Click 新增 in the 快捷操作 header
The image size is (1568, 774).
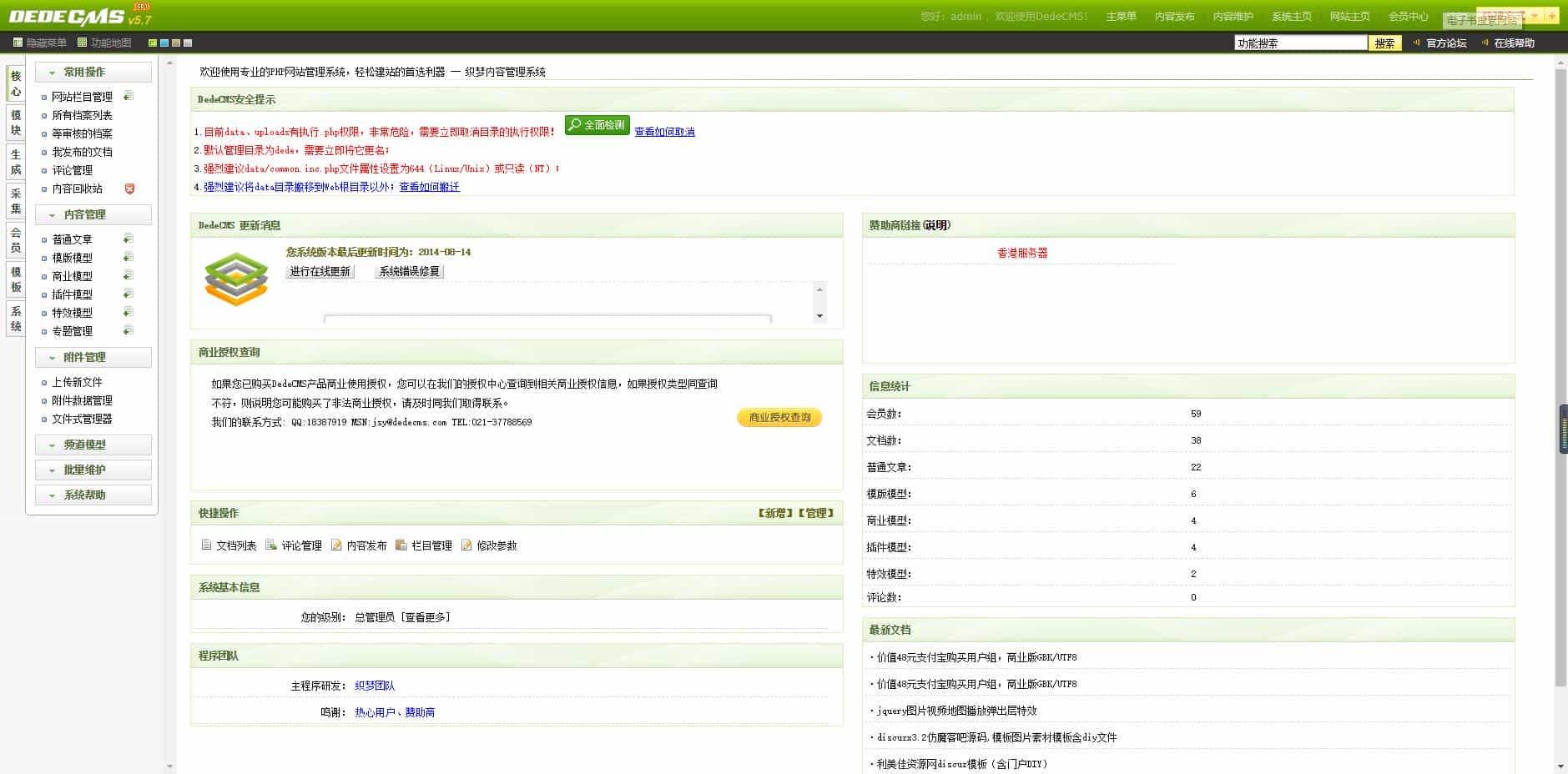[775, 513]
